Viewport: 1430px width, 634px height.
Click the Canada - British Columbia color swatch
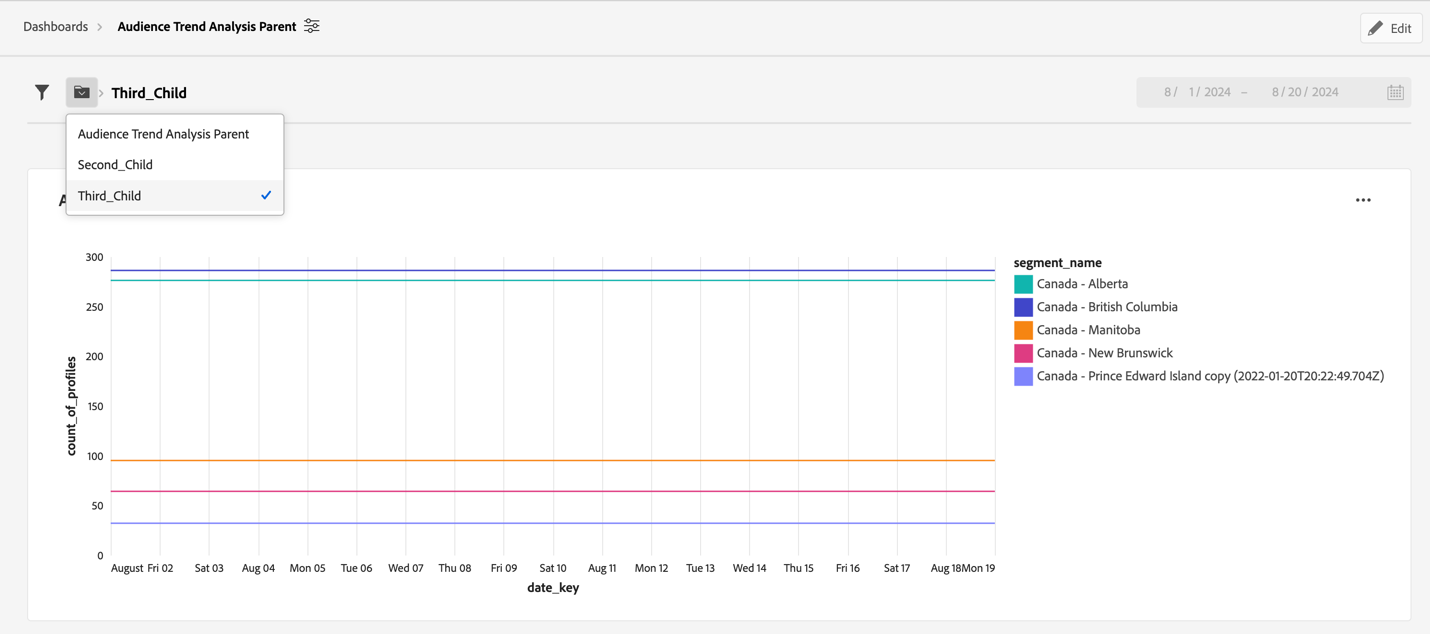tap(1022, 306)
